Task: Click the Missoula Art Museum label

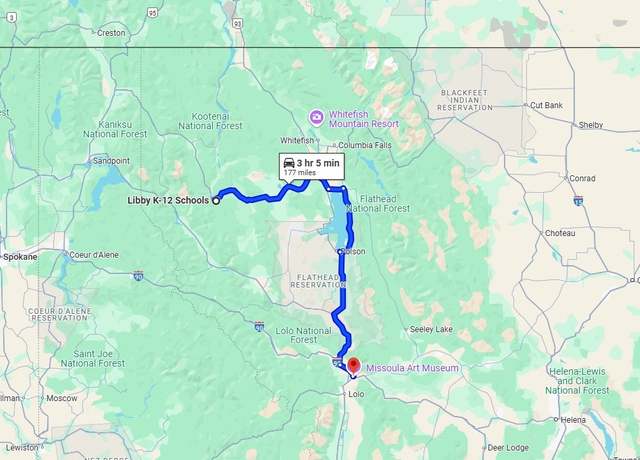Action: tap(412, 368)
